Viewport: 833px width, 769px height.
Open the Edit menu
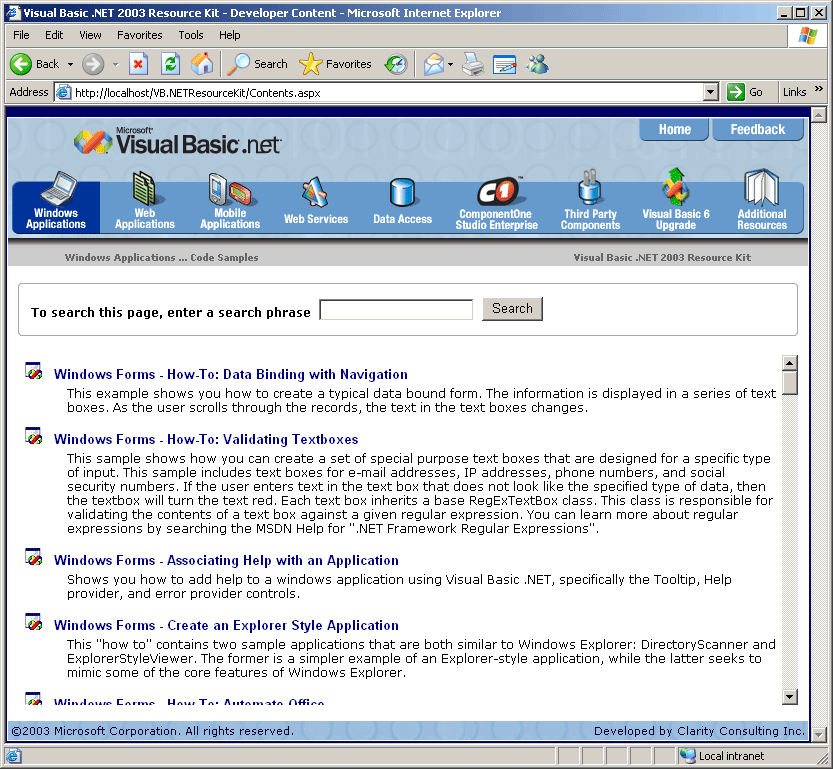click(x=54, y=35)
